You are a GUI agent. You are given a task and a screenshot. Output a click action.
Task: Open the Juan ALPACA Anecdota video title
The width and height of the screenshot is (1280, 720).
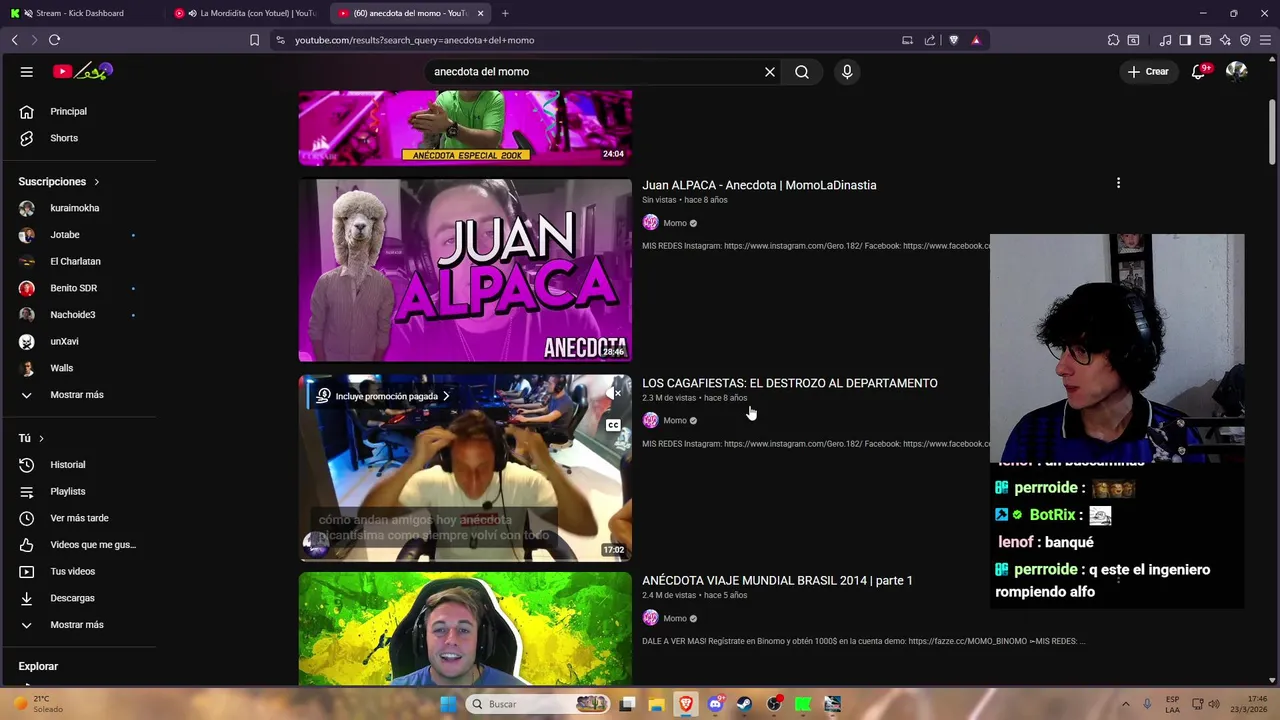pos(759,185)
